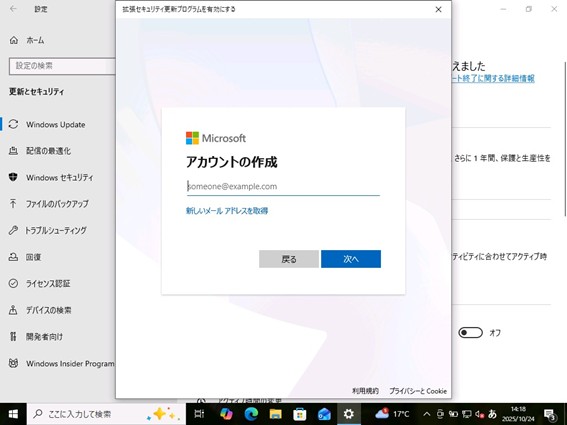Open 回復 settings page
This screenshot has height=425, width=567.
click(x=33, y=257)
